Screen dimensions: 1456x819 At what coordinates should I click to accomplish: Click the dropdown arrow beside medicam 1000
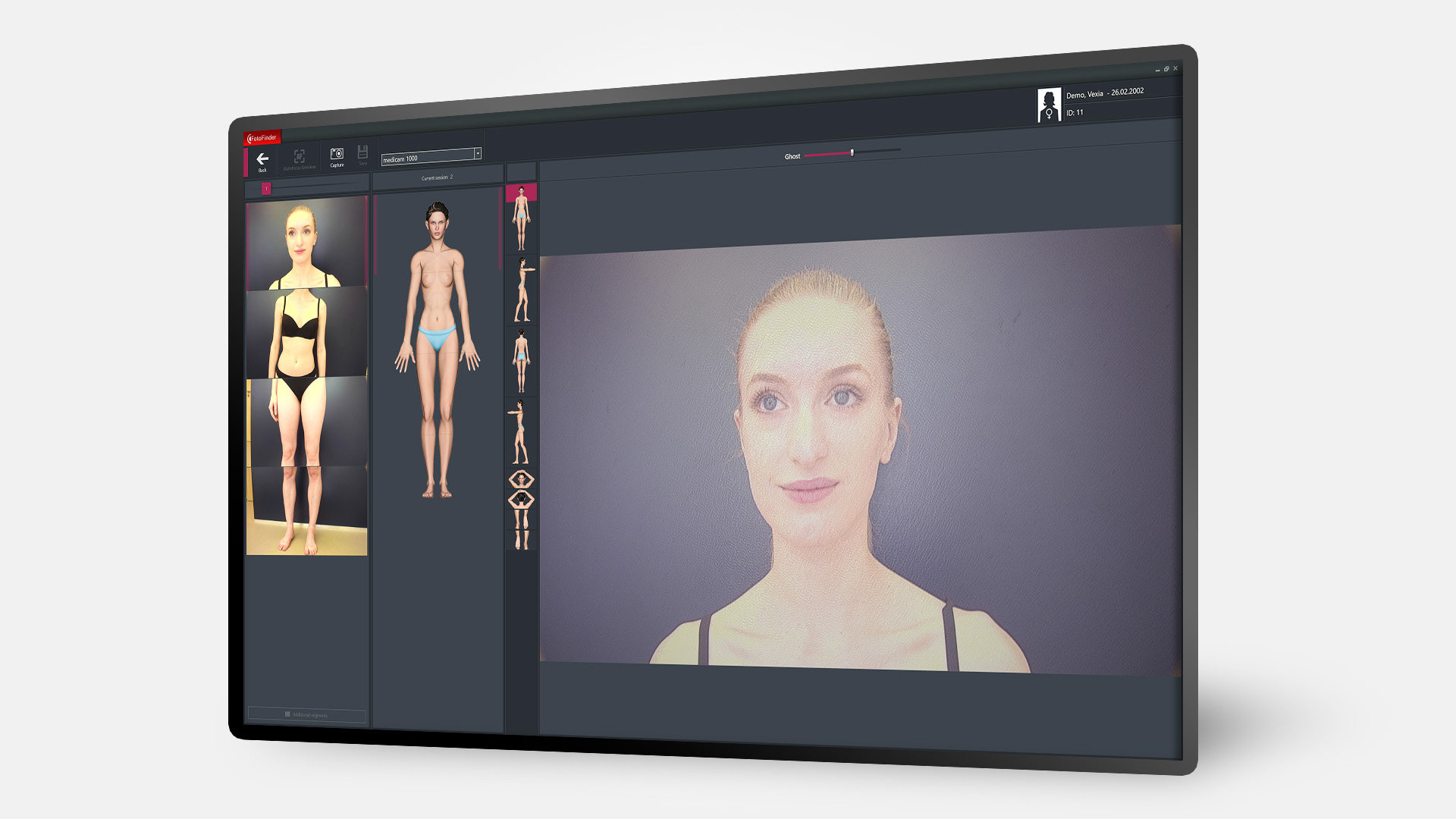(478, 153)
